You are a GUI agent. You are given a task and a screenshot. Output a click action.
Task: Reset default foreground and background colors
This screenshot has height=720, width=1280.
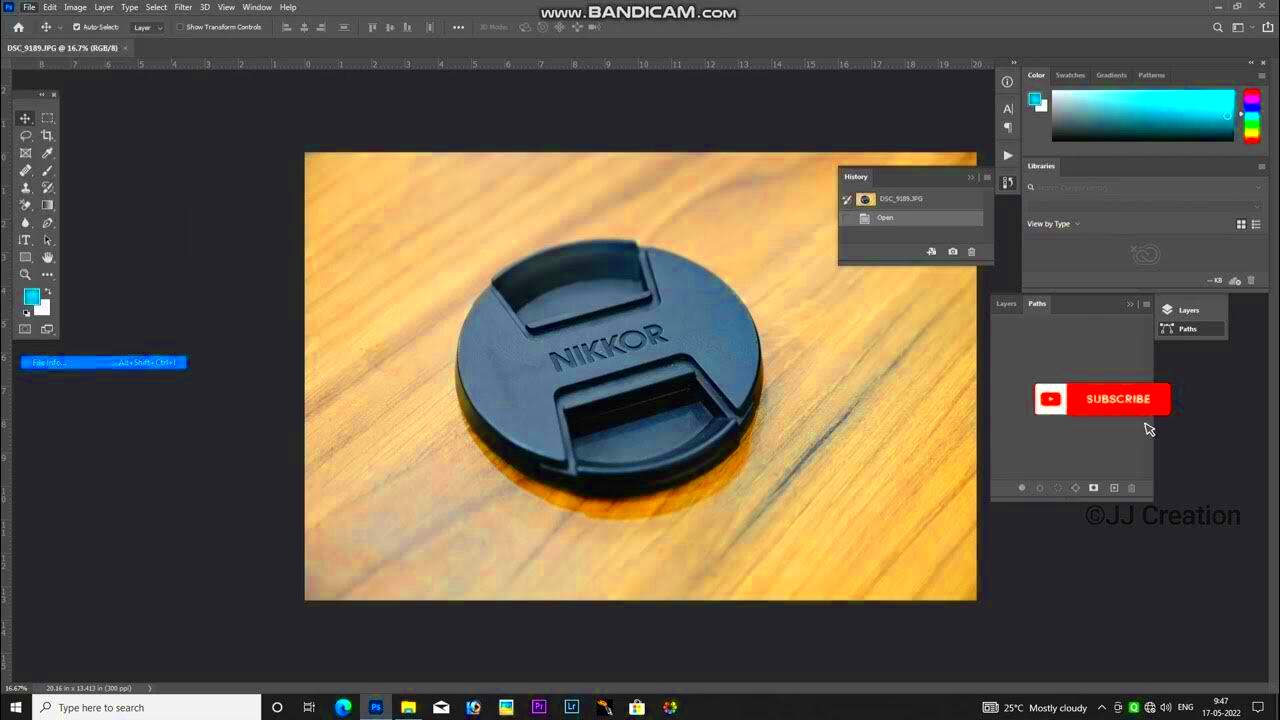(26, 313)
